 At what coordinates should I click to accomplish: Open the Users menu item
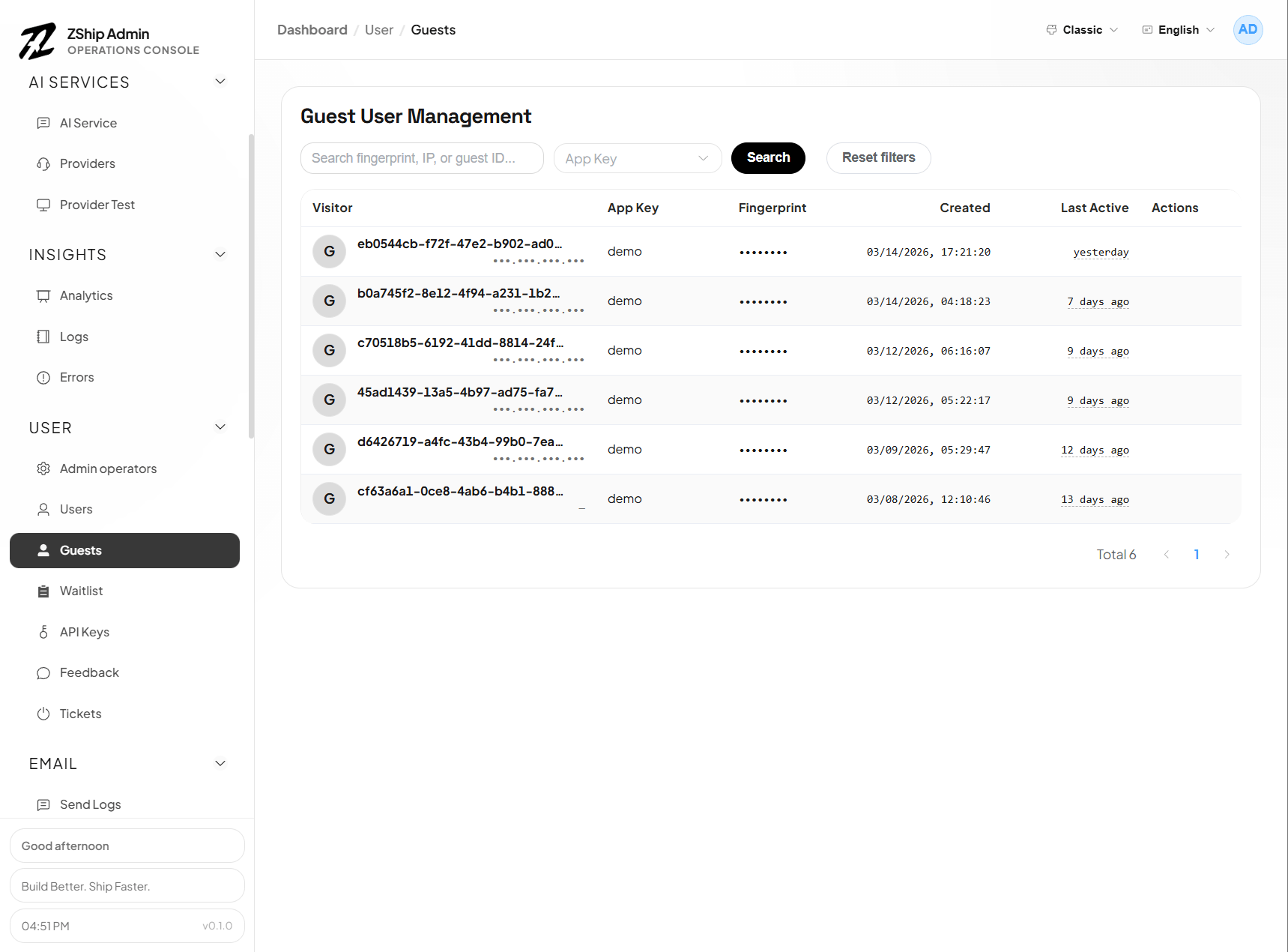[76, 510]
